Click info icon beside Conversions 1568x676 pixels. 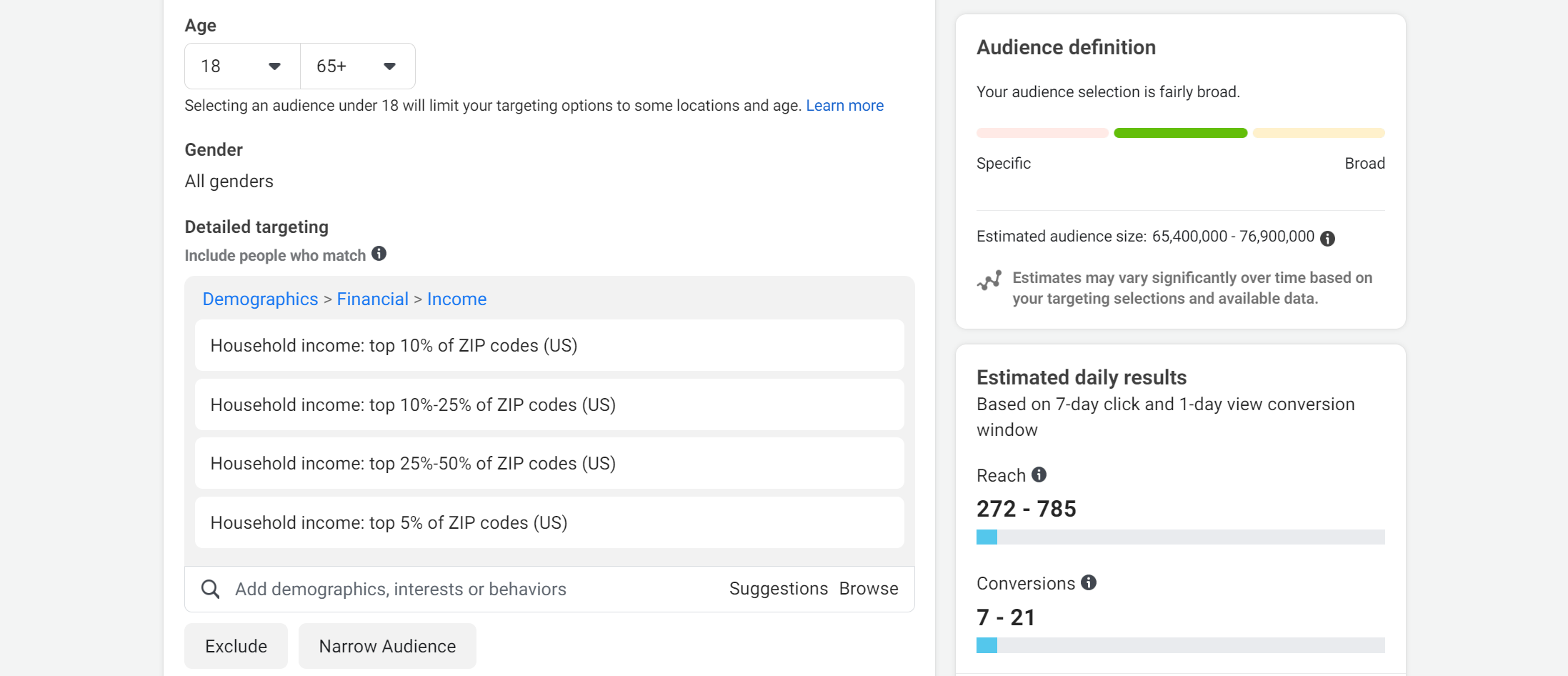pyautogui.click(x=1089, y=582)
